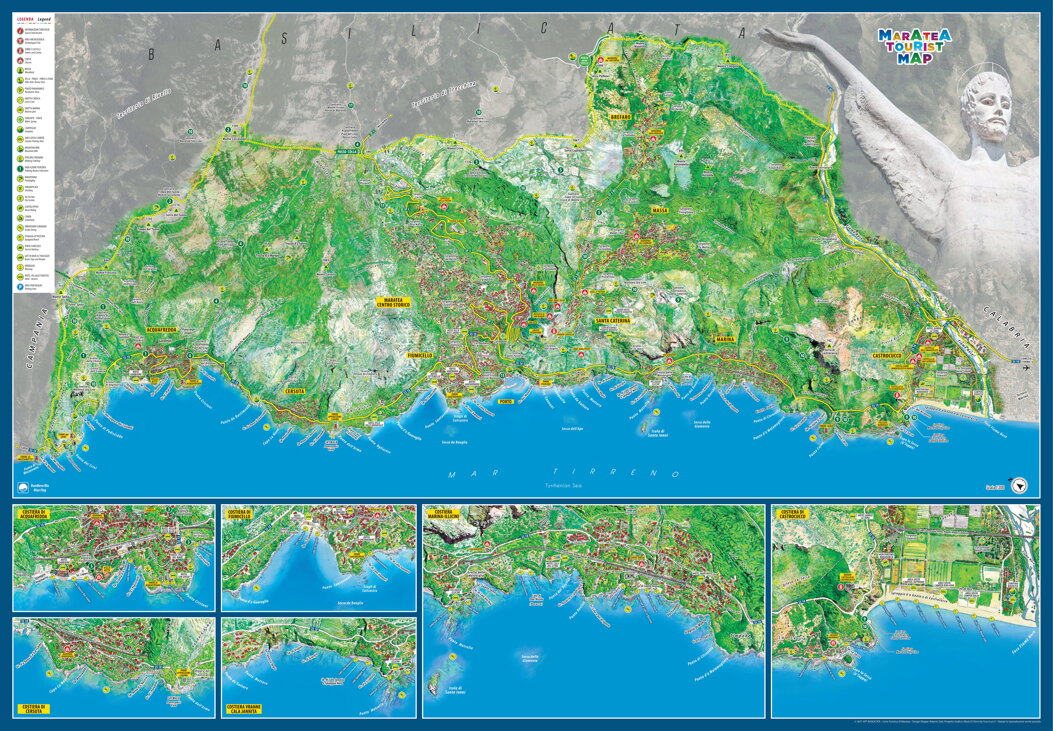Click the Bandiera Blu blue flag icon
Screen dimensions: 1053x731
coord(24,489)
